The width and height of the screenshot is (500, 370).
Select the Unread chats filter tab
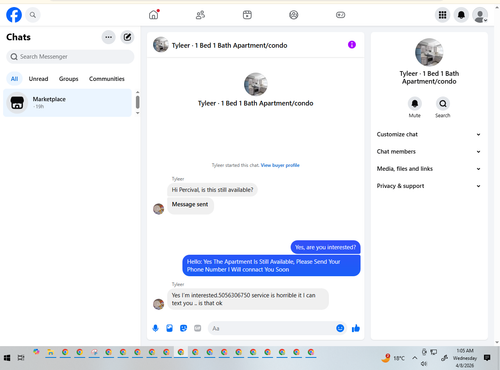click(x=38, y=79)
